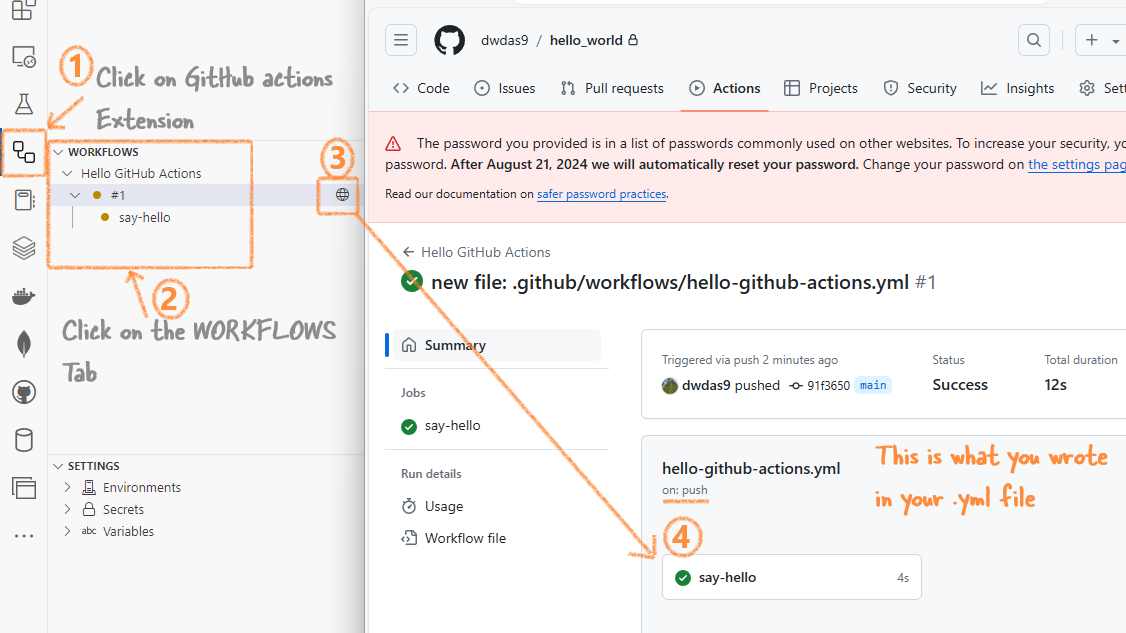Go to the GitHub home logo
The image size is (1126, 633).
(450, 40)
